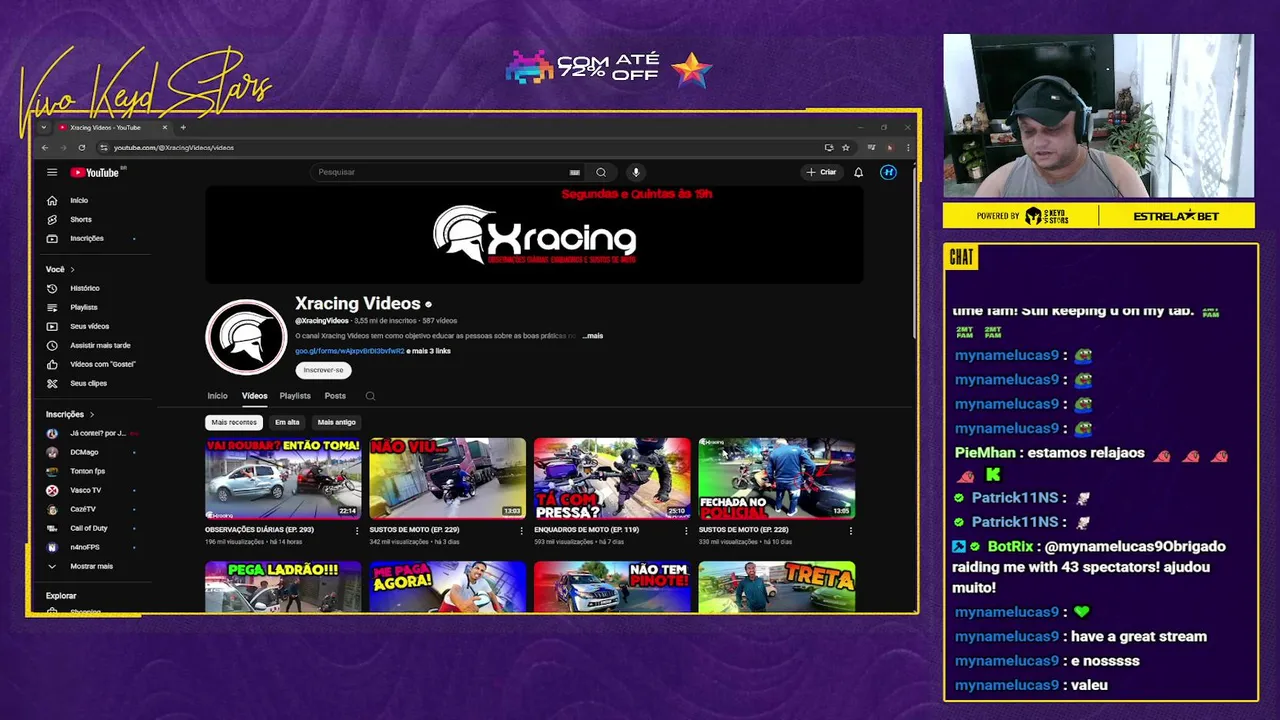Click the search magnifier button
This screenshot has height=720, width=1280.
[x=600, y=172]
